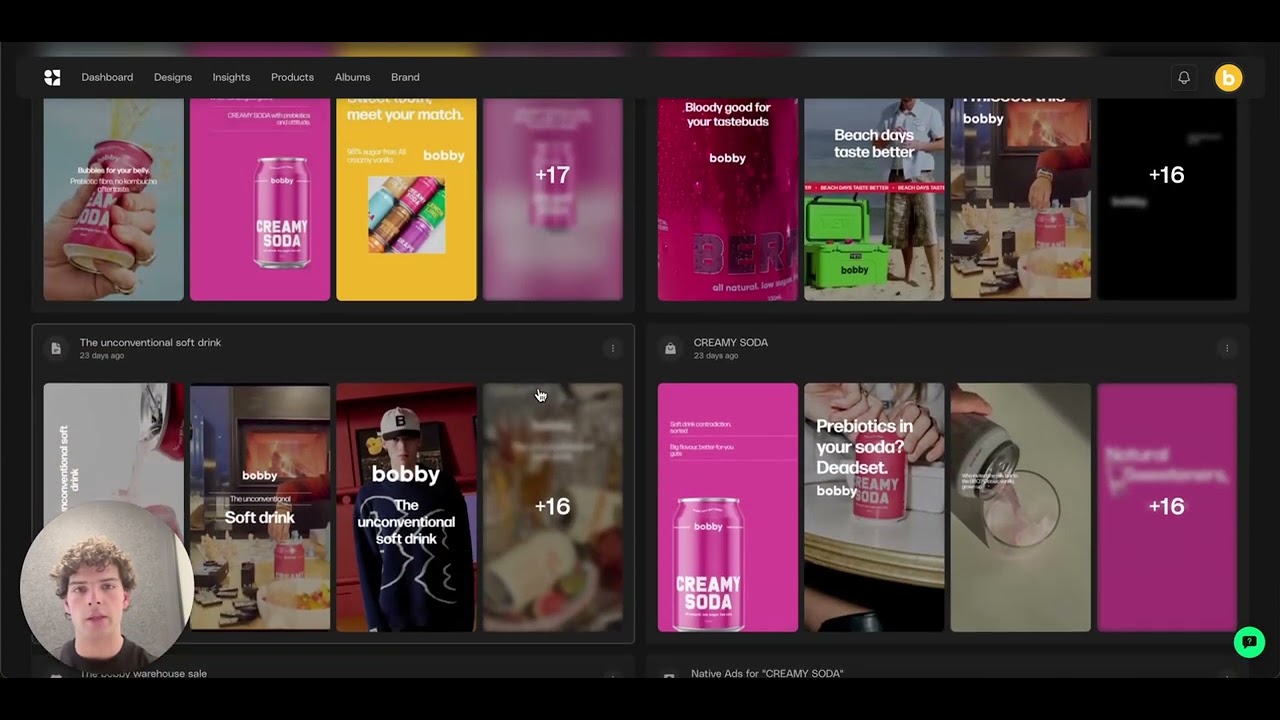Show the black +16 tile in top-right album

click(1167, 199)
